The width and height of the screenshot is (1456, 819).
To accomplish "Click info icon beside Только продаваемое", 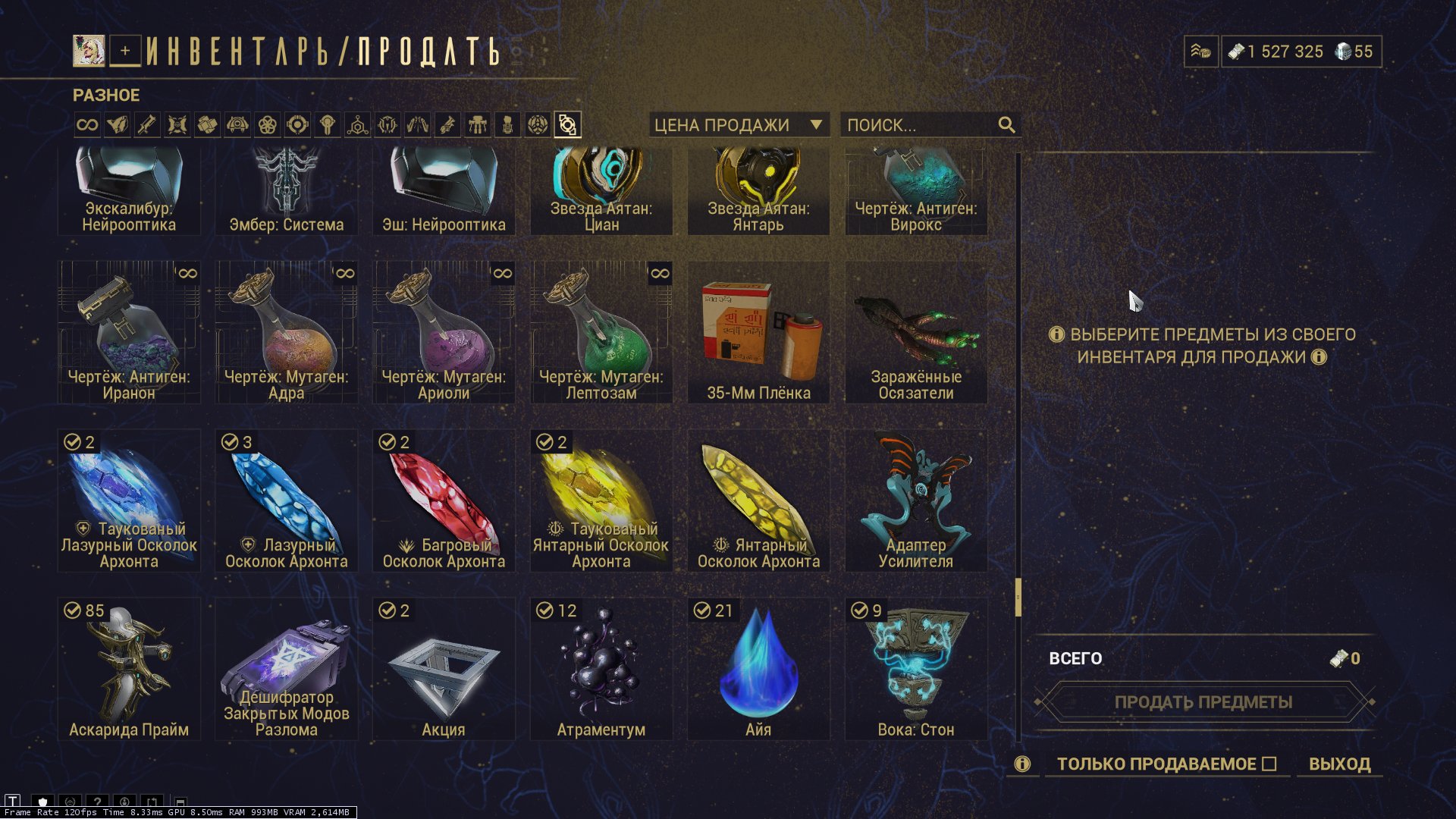I will click(1022, 764).
